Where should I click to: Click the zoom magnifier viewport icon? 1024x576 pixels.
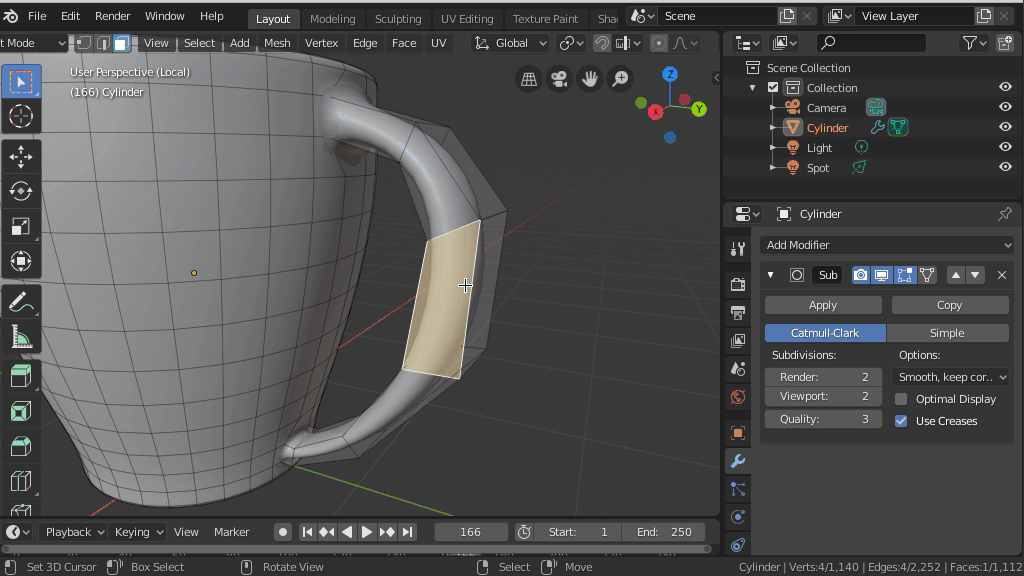point(620,79)
